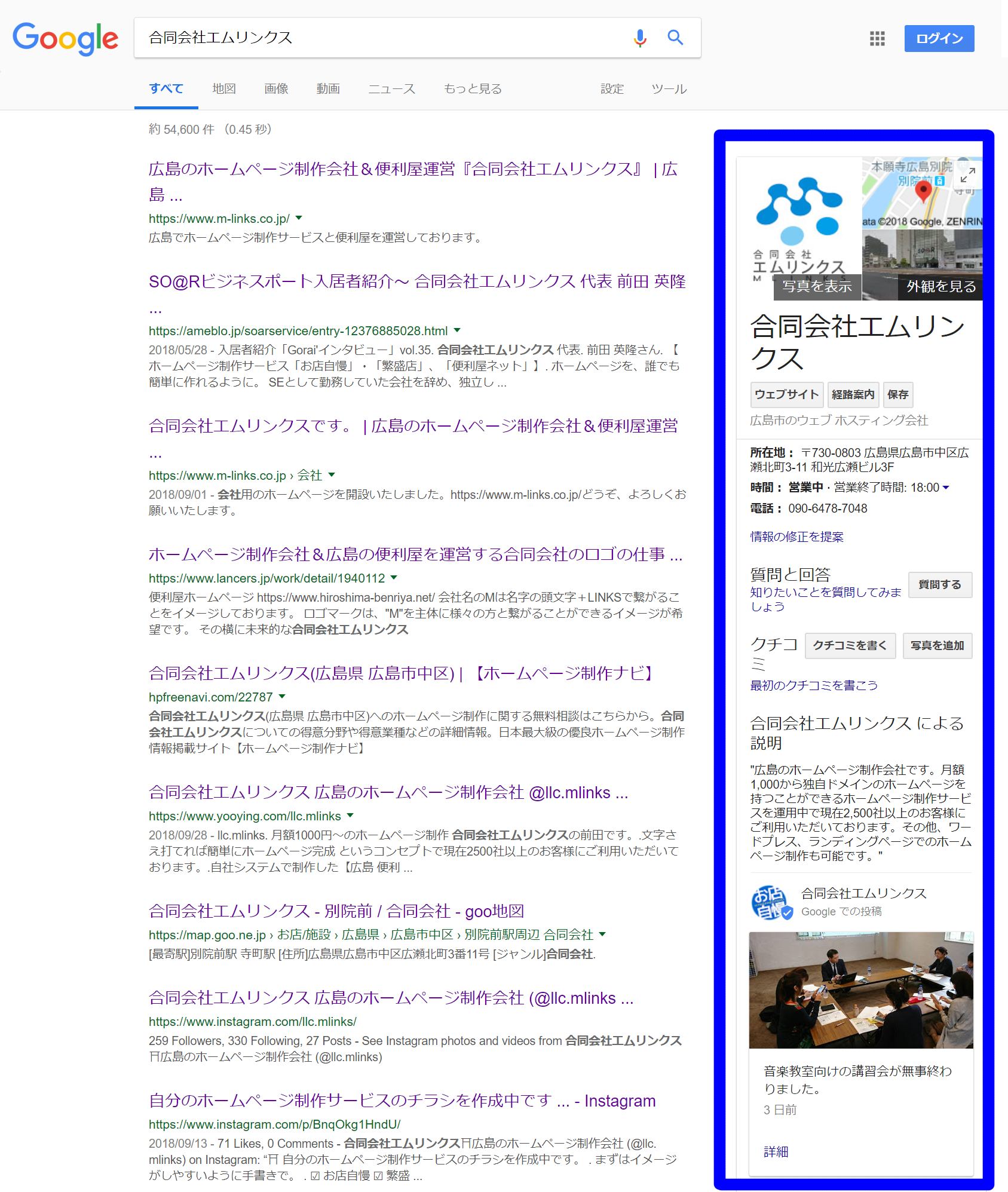Click the blue magnifier search icon

coord(675,38)
